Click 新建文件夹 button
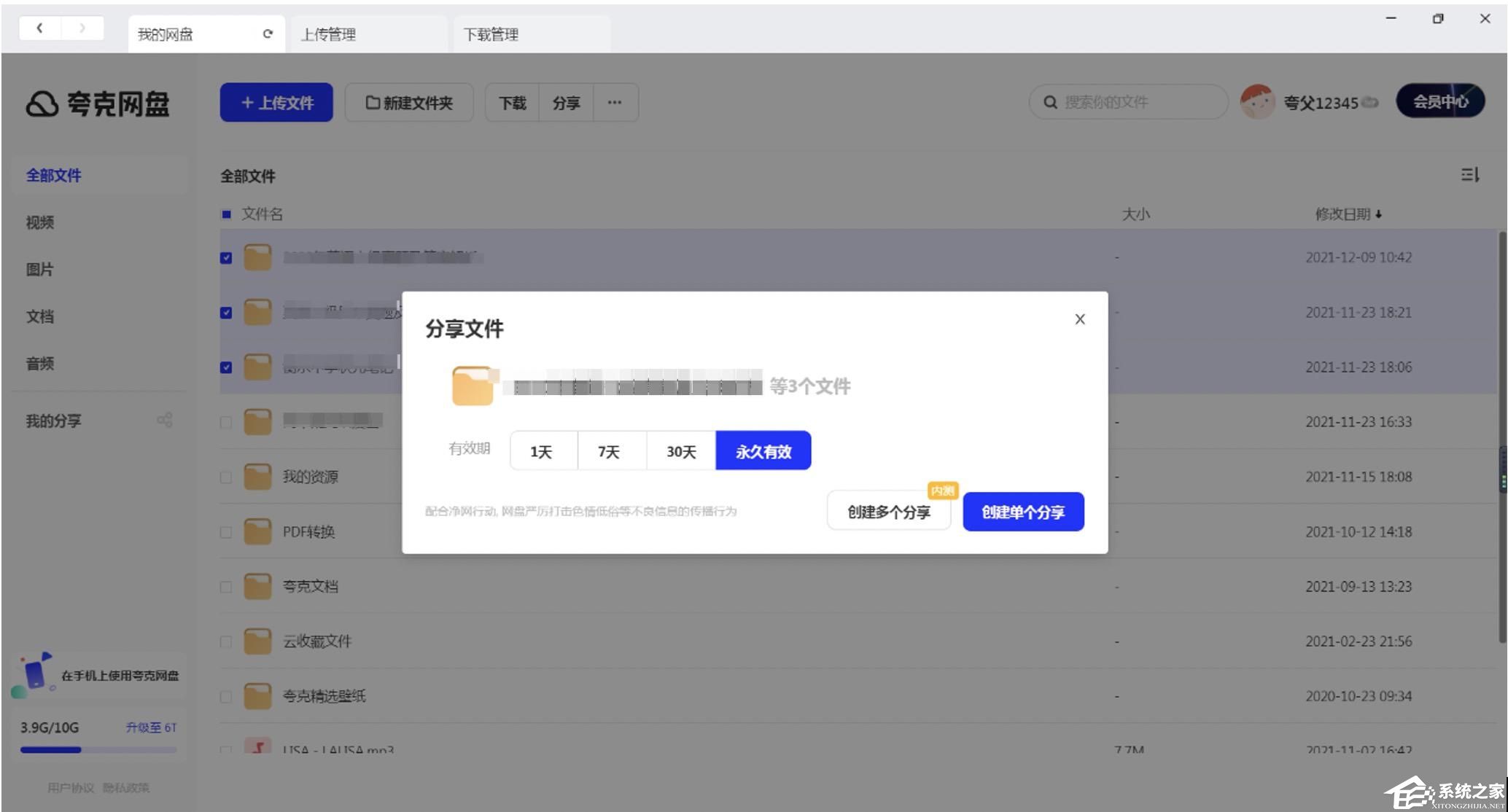The height and width of the screenshot is (812, 1508). pyautogui.click(x=409, y=103)
